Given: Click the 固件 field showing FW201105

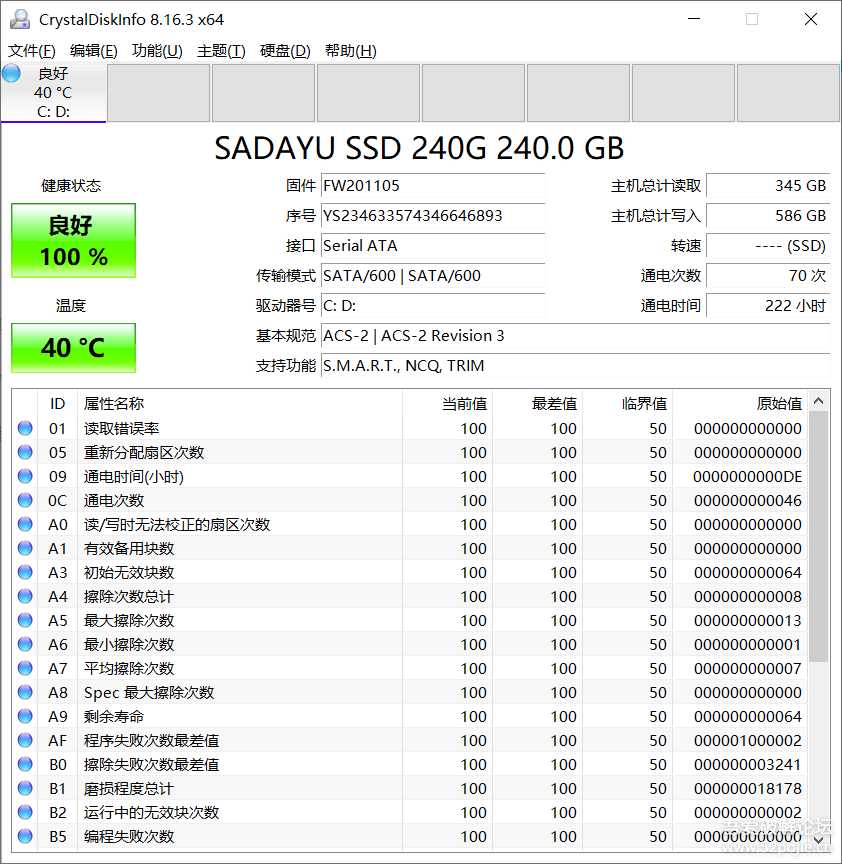Looking at the screenshot, I should coord(432,186).
